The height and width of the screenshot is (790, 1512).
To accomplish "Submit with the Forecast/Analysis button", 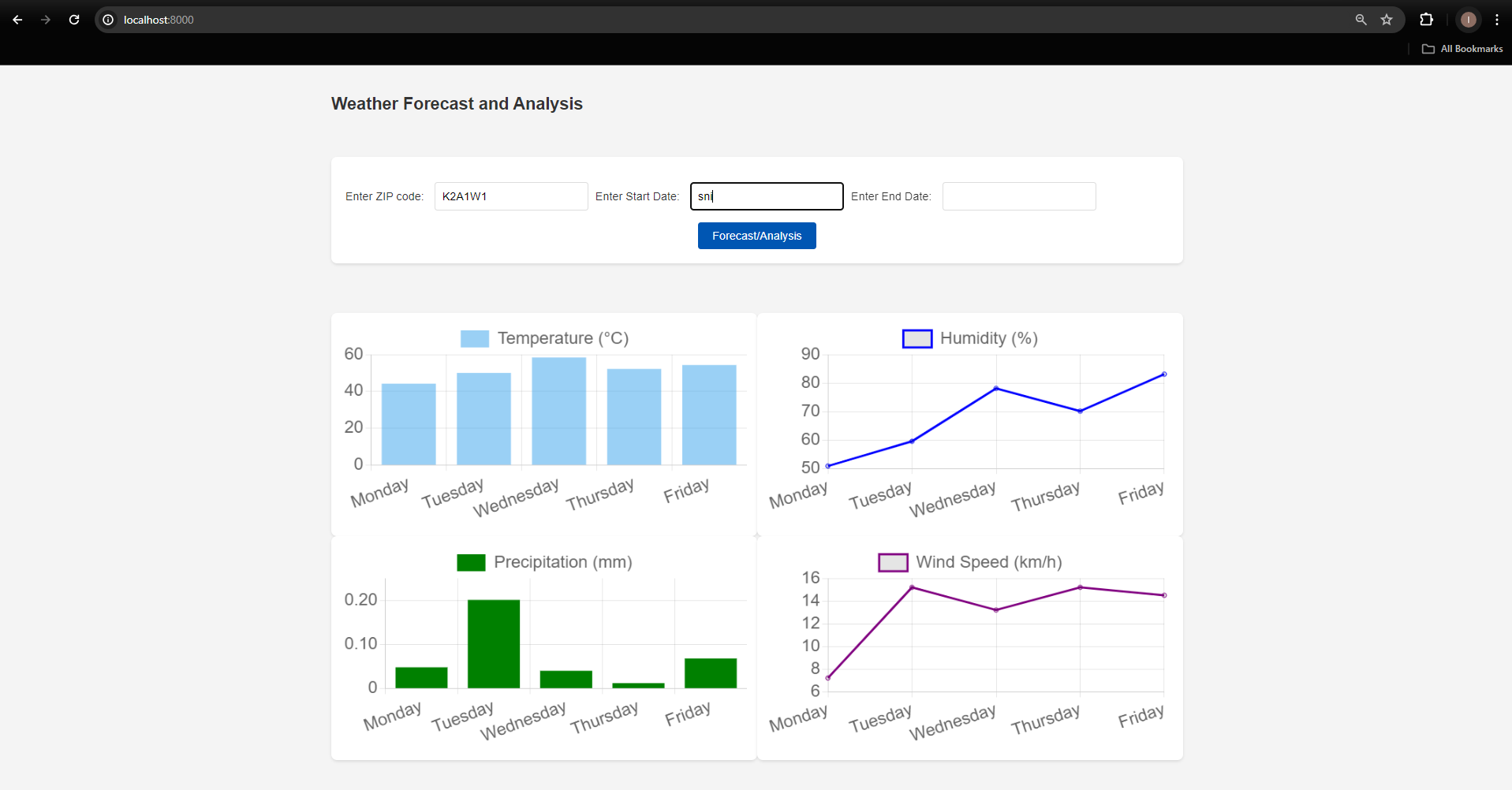I will pyautogui.click(x=757, y=236).
